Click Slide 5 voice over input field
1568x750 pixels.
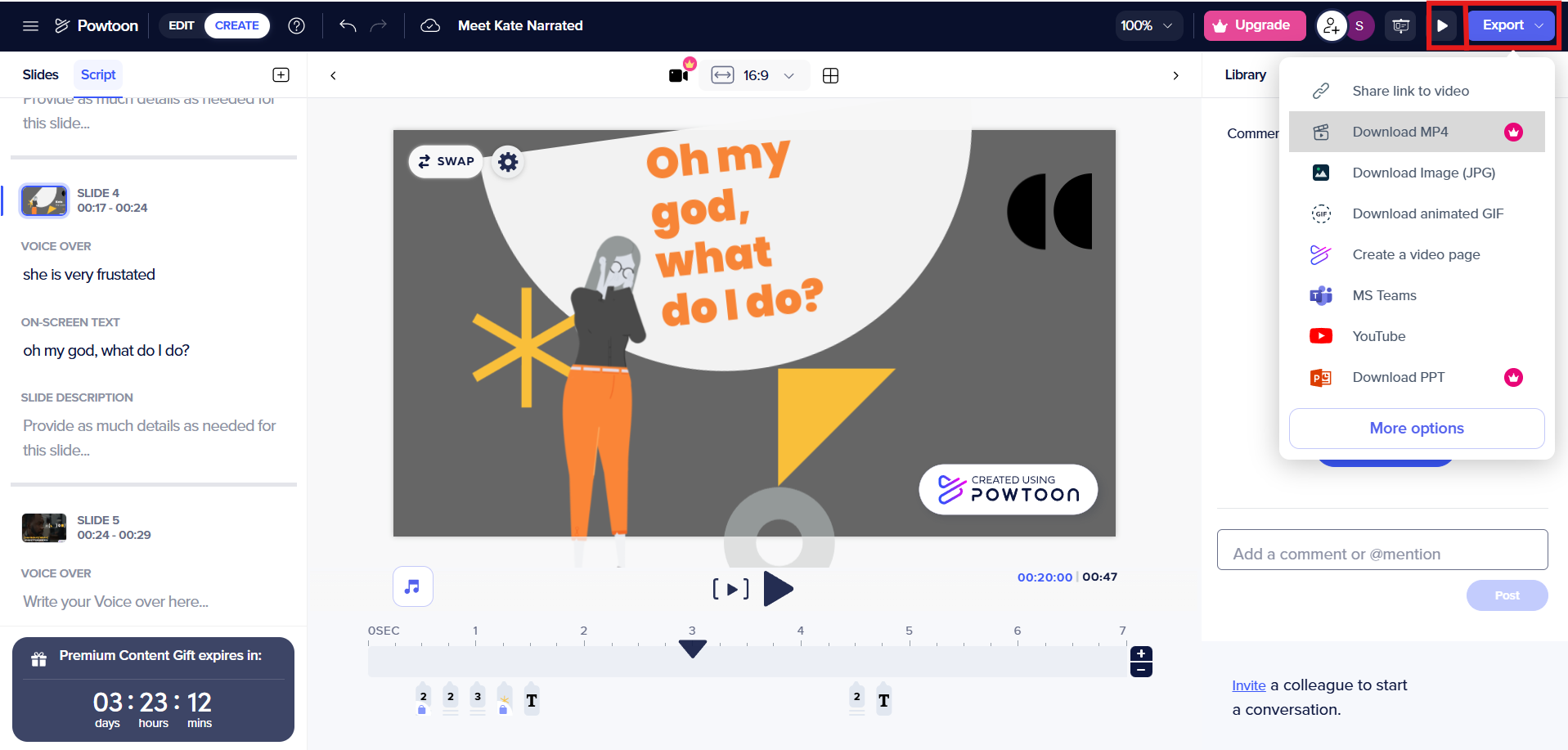[115, 602]
